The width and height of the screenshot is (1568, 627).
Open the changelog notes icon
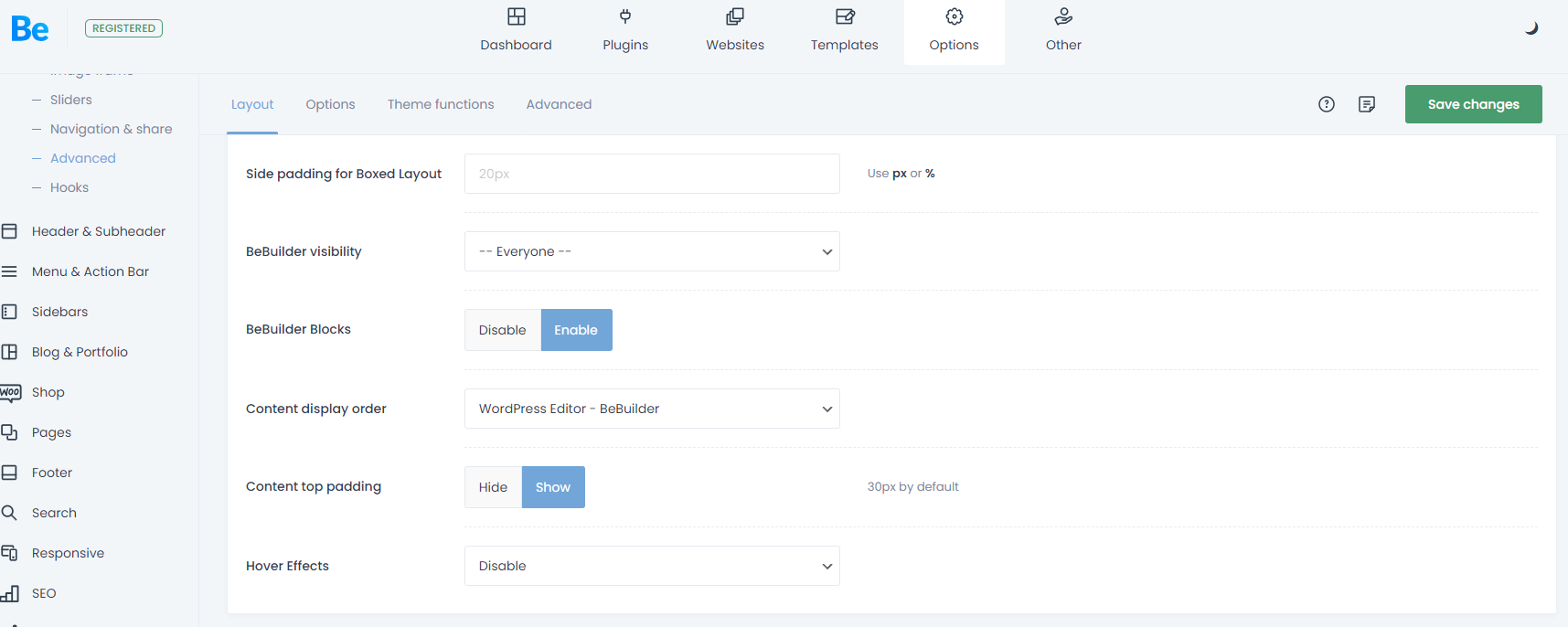click(1367, 104)
